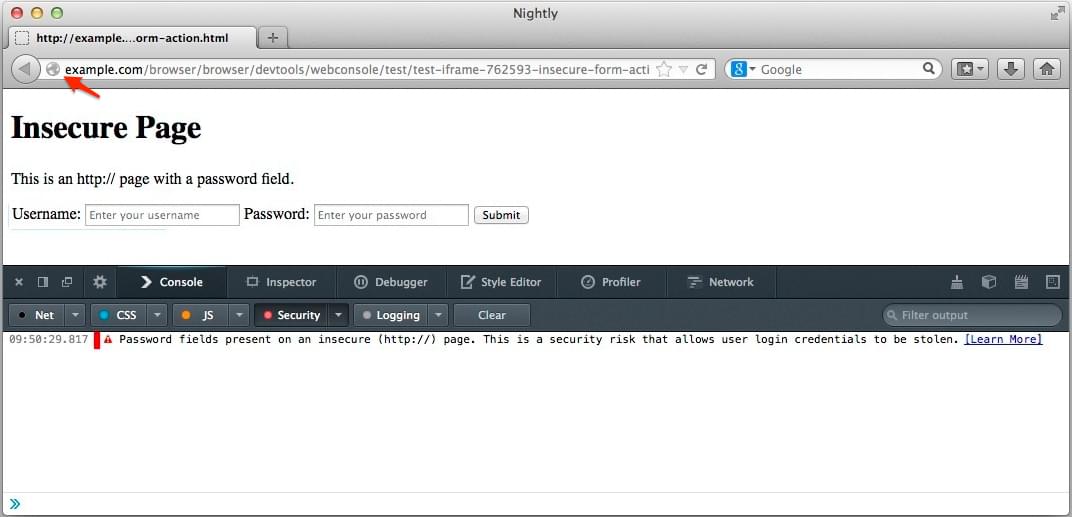Image resolution: width=1072 pixels, height=517 pixels.
Task: Toggle the Net filter button
Action: click(x=36, y=315)
